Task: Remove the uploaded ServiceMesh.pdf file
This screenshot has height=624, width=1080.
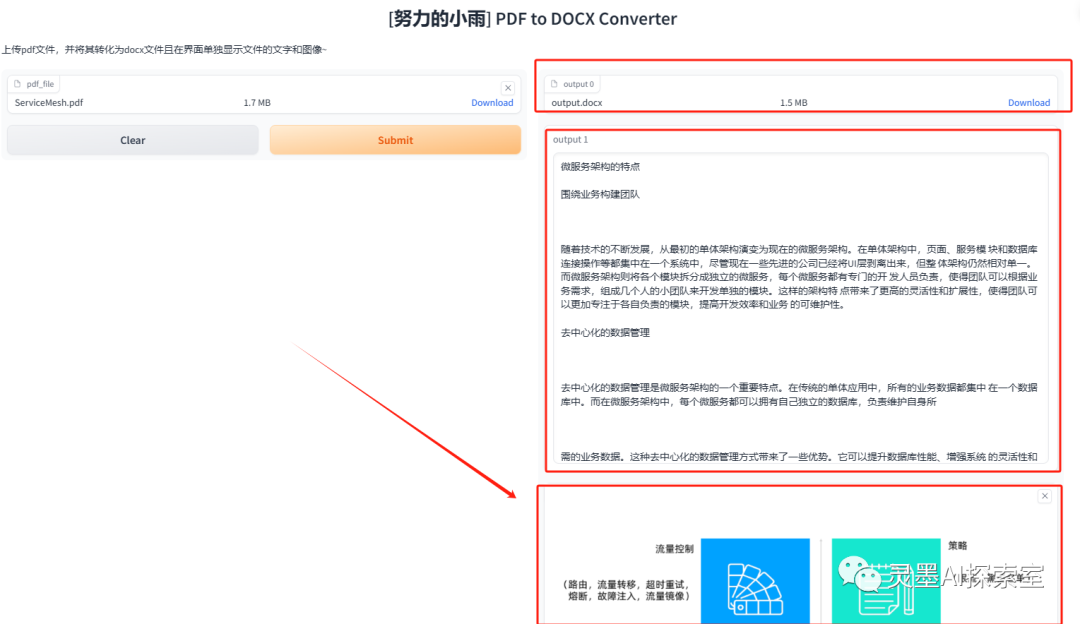Action: pyautogui.click(x=508, y=87)
